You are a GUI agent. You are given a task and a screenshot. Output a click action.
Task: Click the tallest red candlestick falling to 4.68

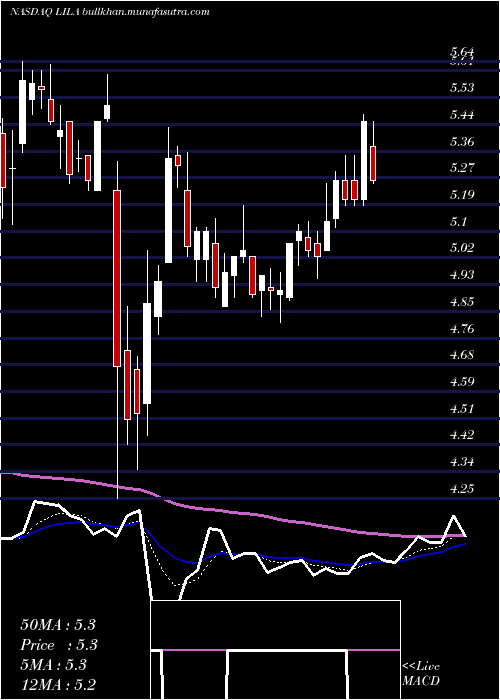point(117,278)
